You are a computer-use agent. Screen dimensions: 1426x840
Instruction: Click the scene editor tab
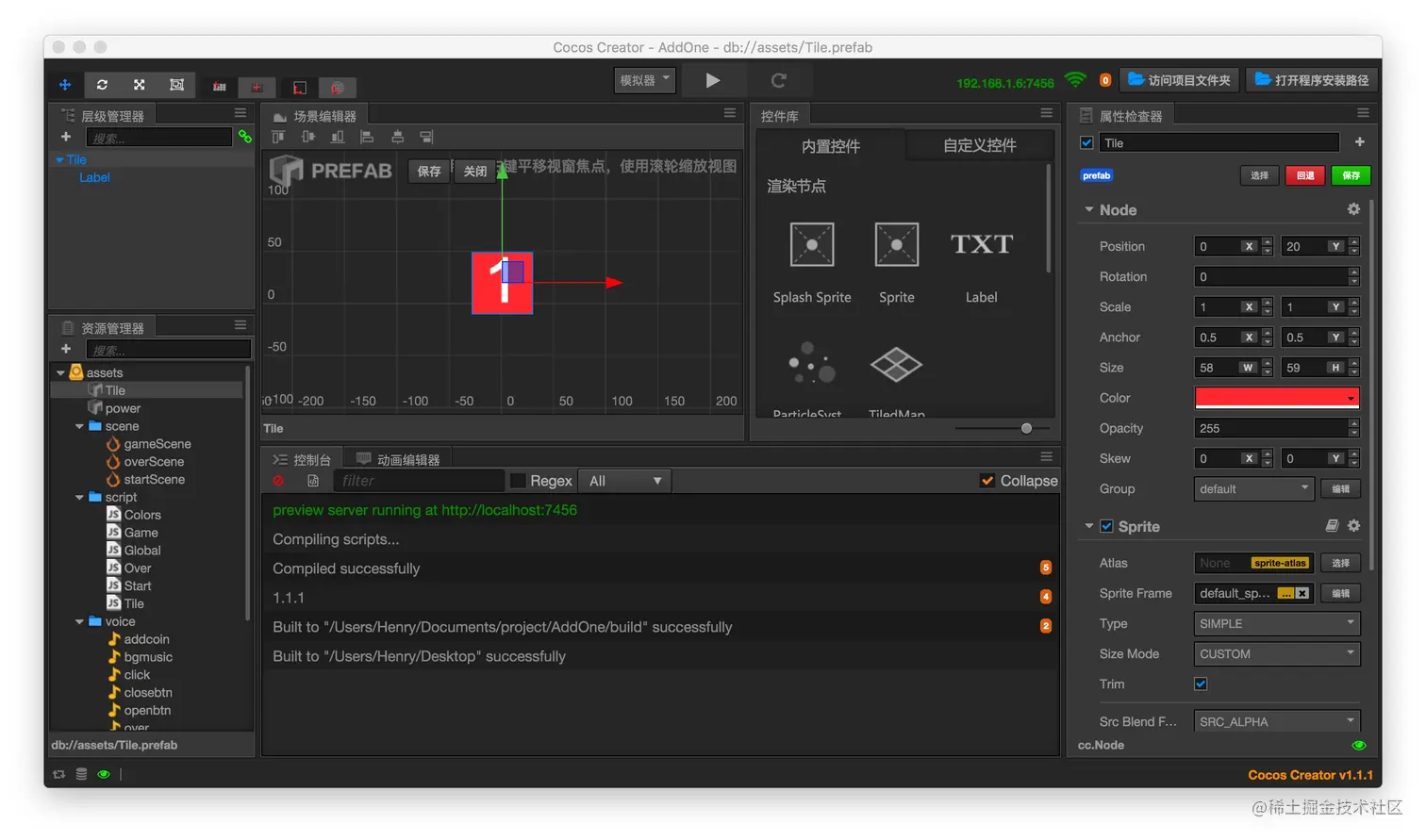coord(315,116)
